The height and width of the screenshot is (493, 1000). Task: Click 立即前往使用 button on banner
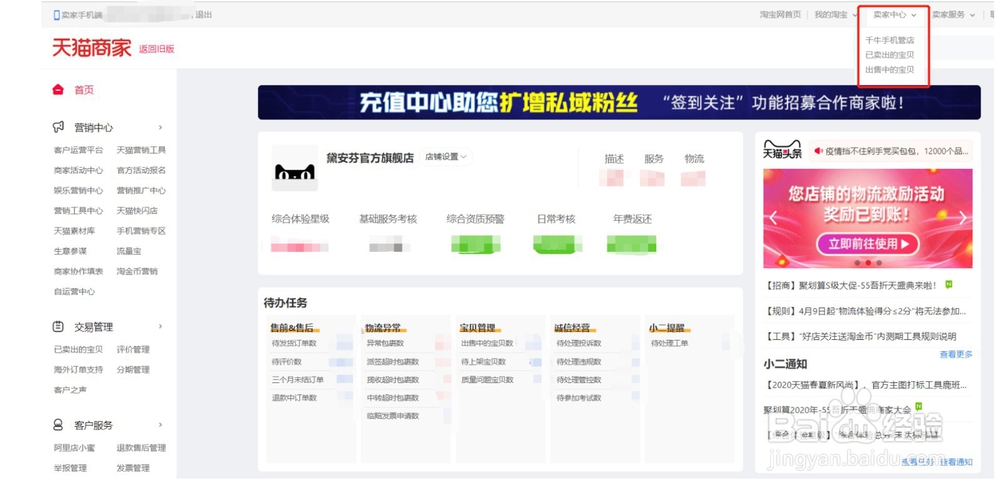click(x=868, y=244)
